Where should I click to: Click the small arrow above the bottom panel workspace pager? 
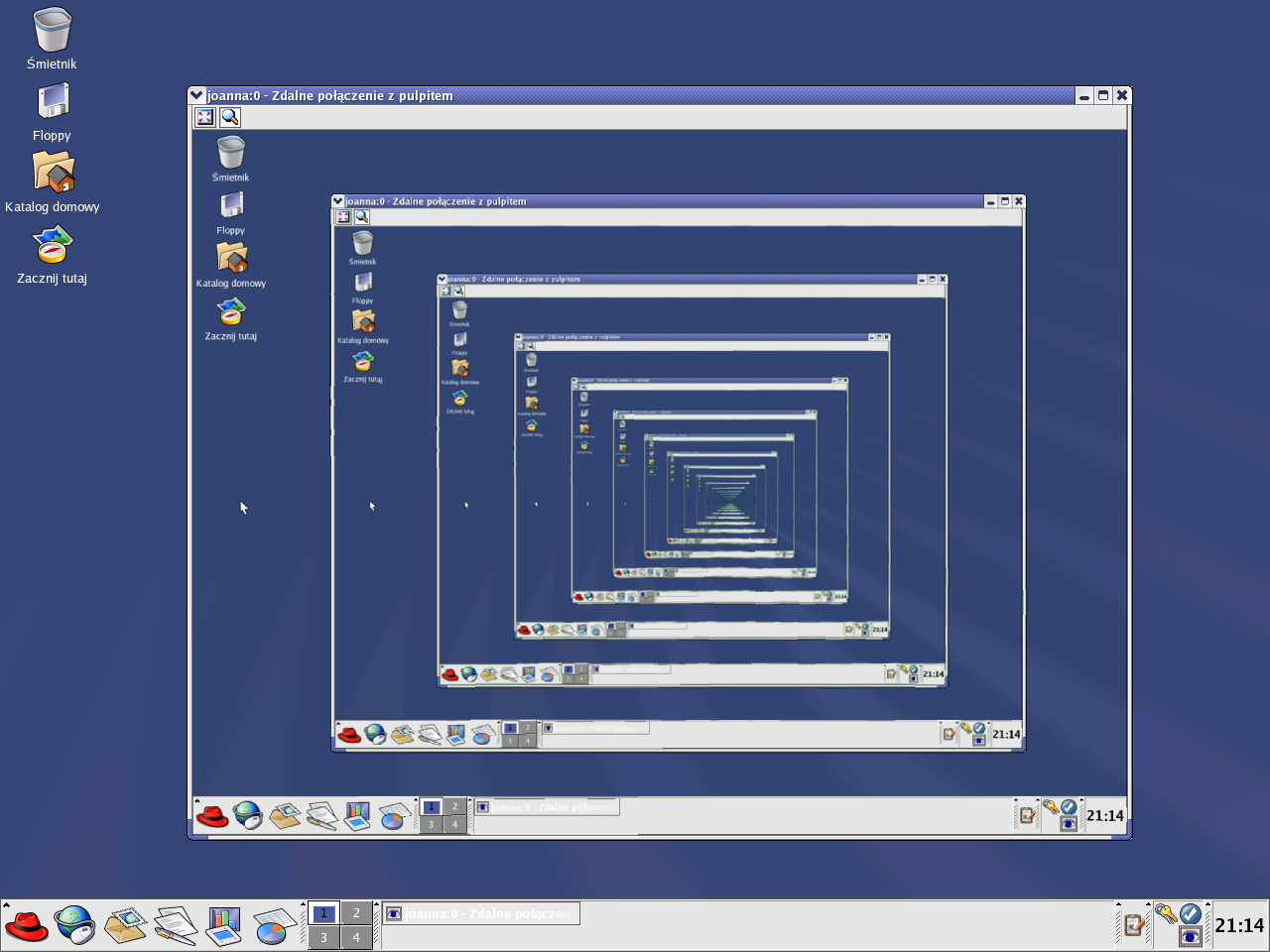(x=303, y=905)
